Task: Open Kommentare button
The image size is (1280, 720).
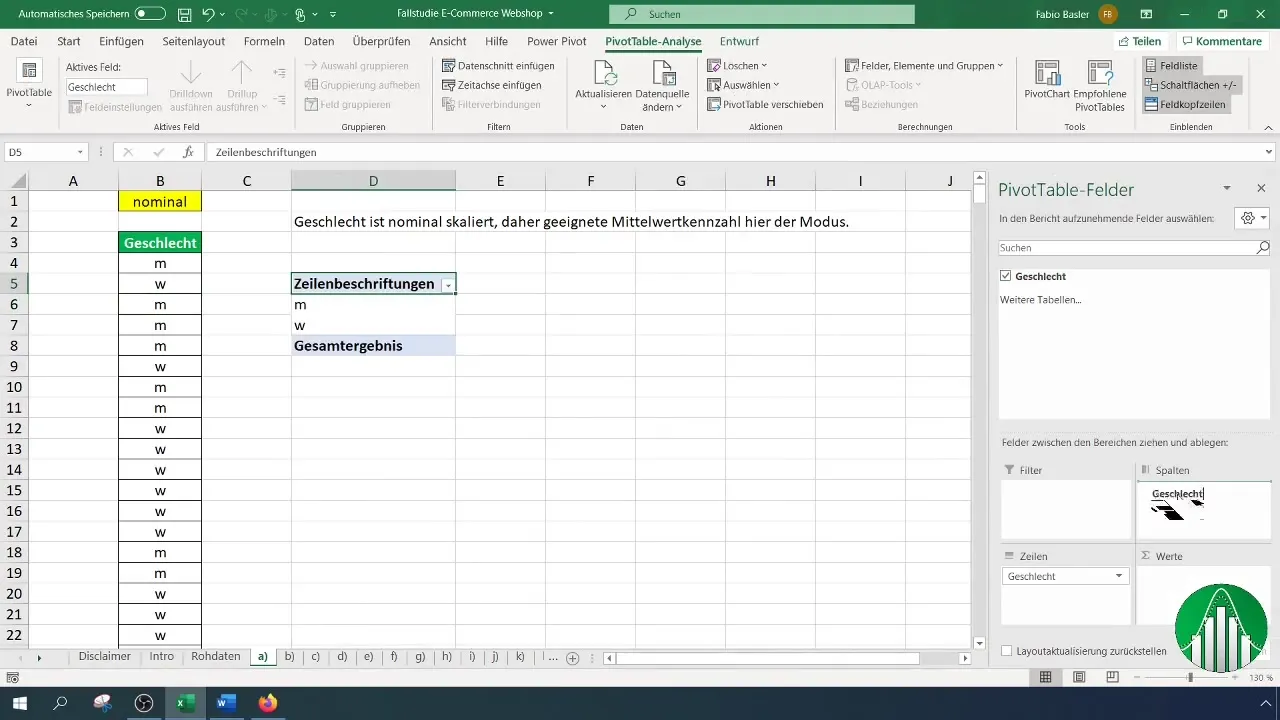Action: click(1220, 41)
